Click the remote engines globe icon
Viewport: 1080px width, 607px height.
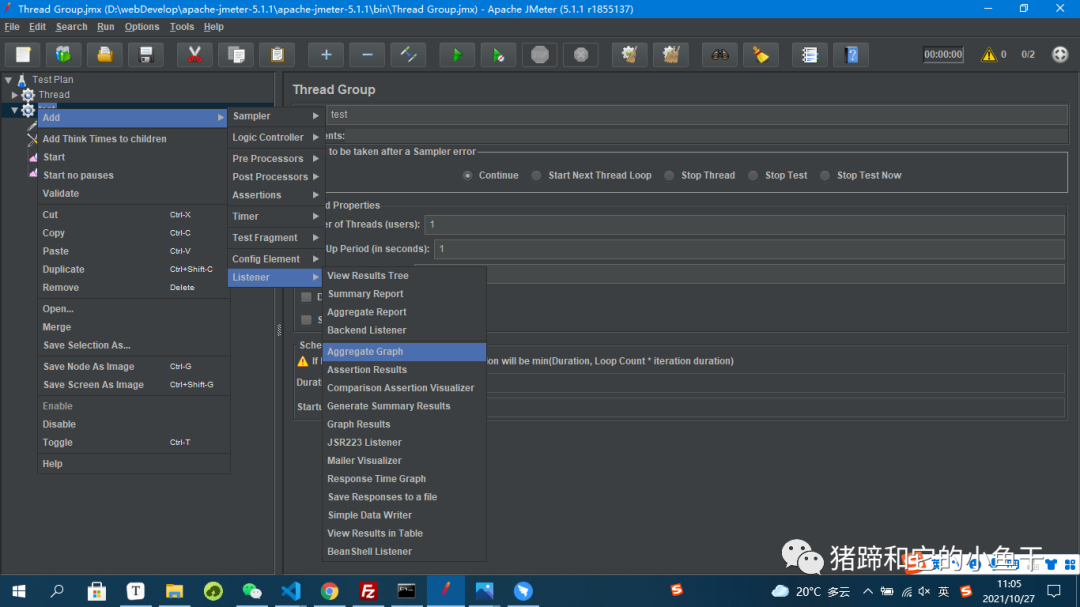[1060, 54]
